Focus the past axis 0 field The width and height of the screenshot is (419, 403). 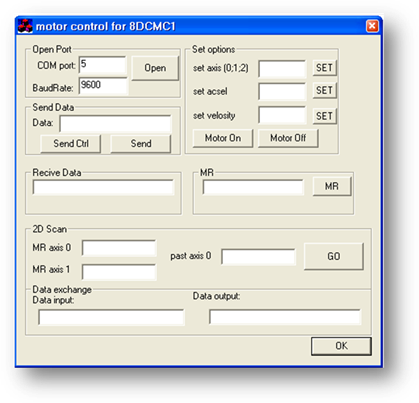point(258,257)
